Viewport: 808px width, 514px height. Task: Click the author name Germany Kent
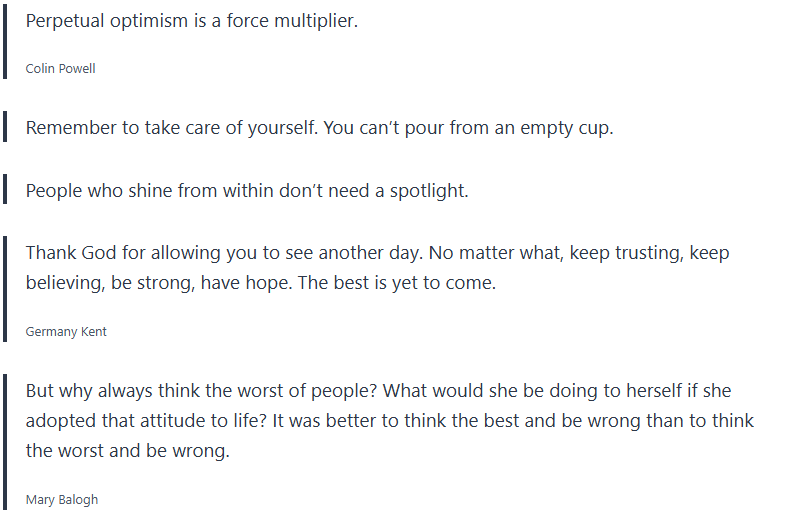click(66, 332)
